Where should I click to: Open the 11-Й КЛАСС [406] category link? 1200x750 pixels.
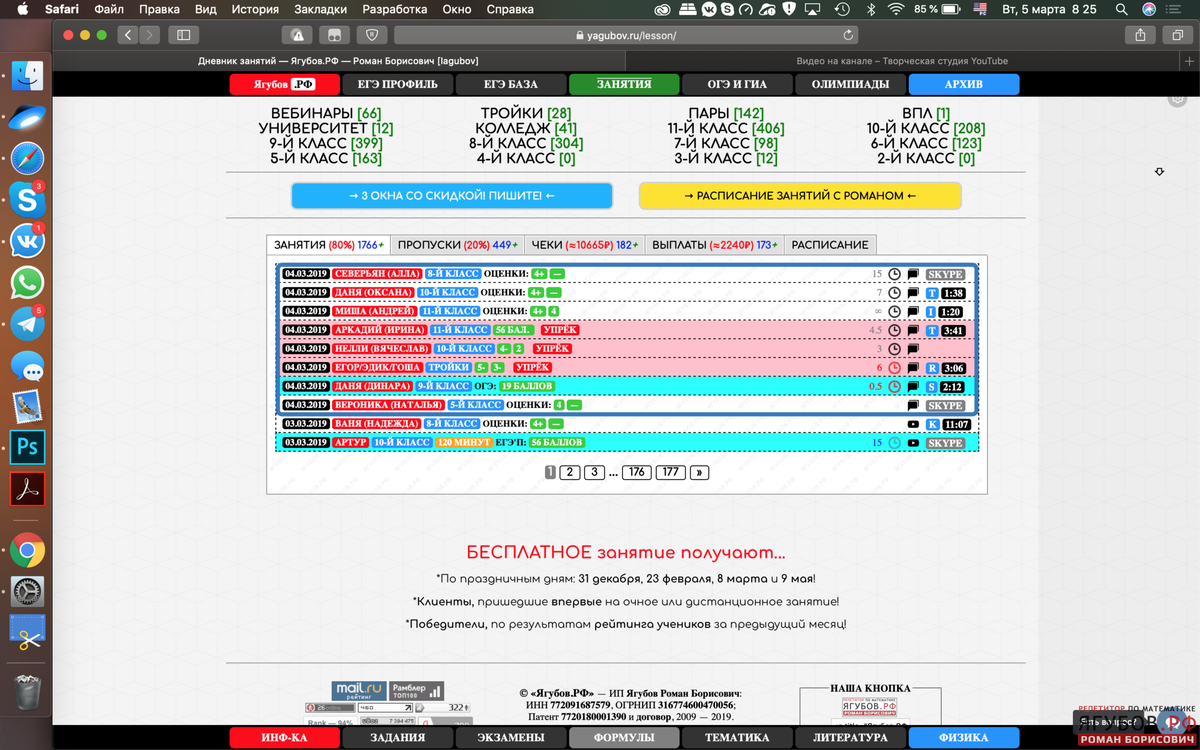point(726,128)
